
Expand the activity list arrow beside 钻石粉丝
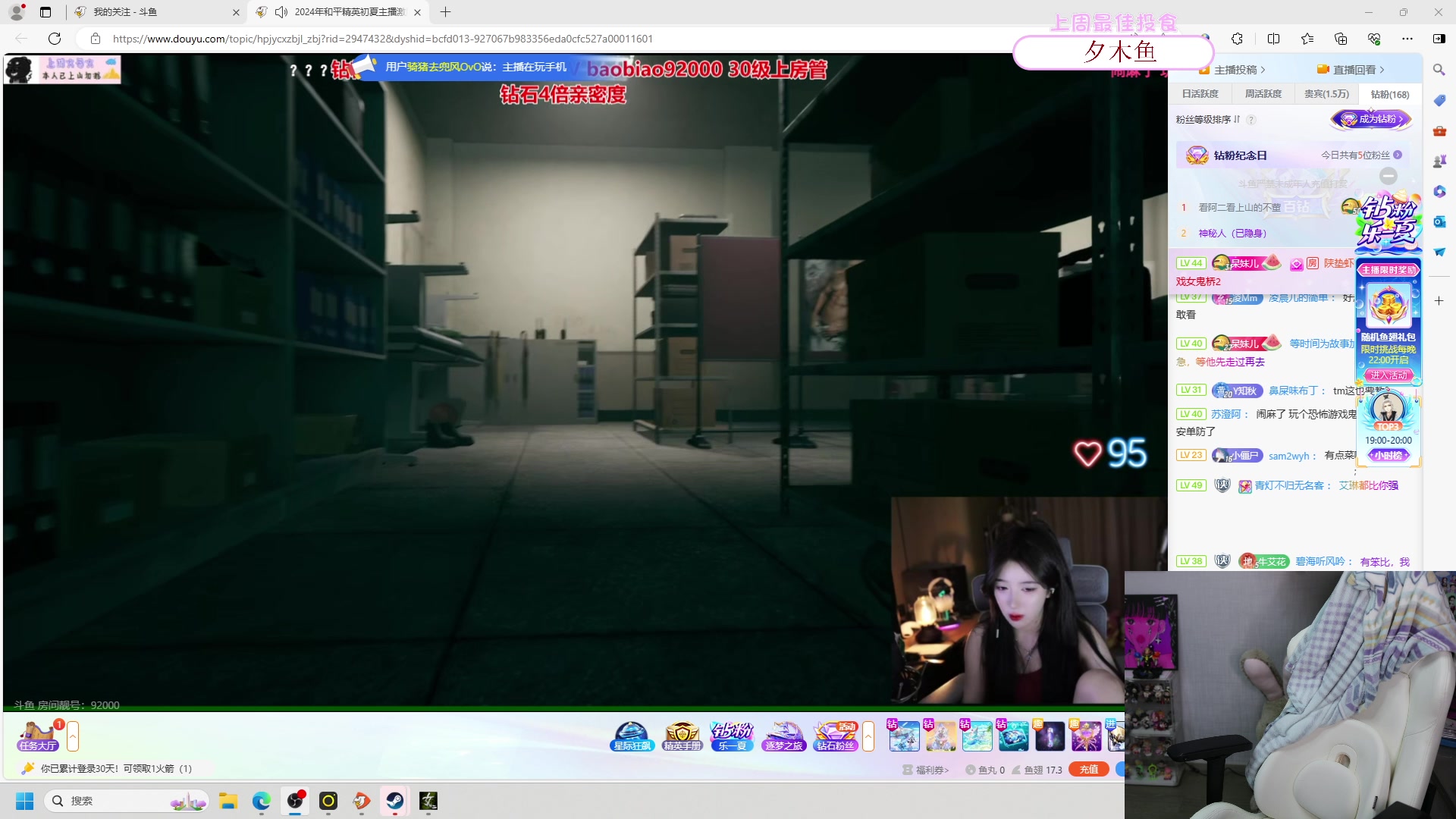click(x=868, y=736)
